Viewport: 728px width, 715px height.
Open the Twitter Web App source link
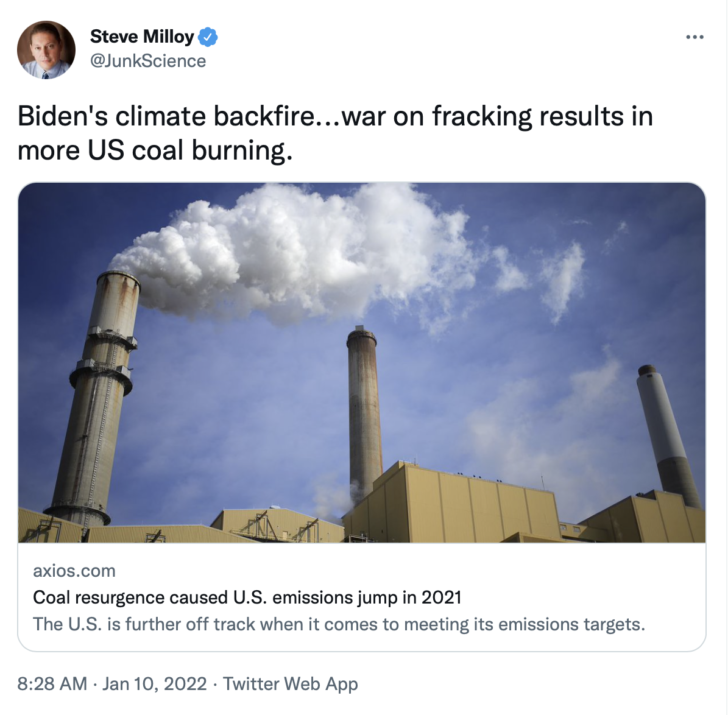pos(291,684)
